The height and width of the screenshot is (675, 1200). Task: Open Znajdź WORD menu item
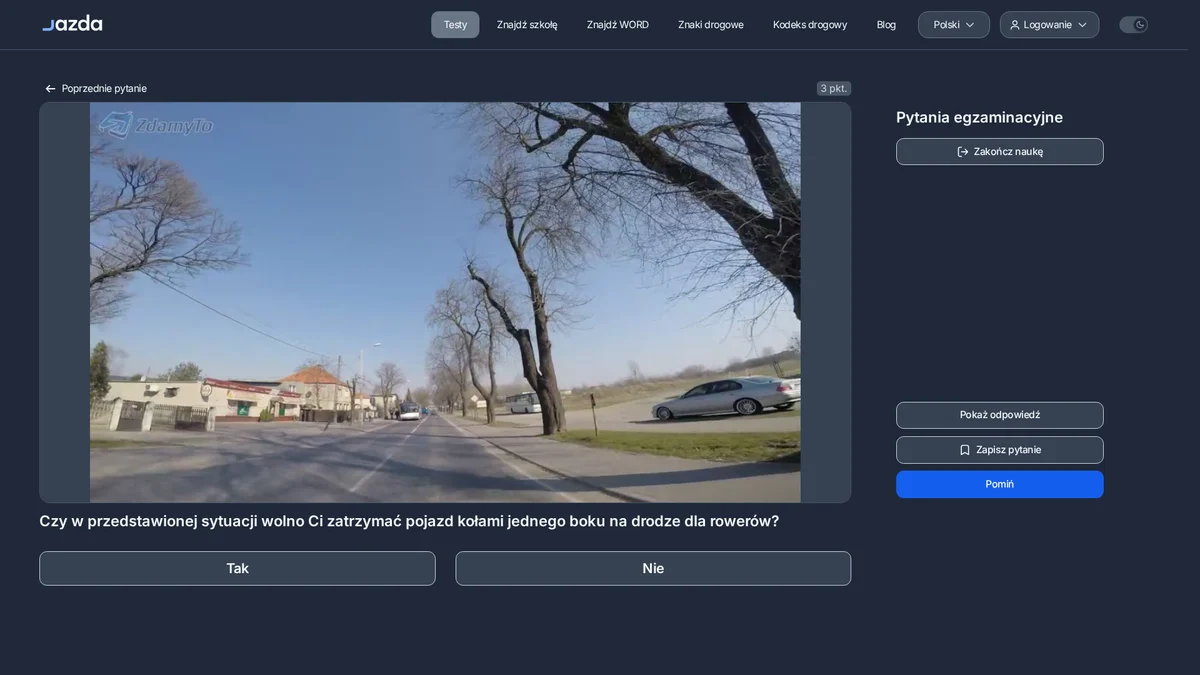pyautogui.click(x=618, y=25)
